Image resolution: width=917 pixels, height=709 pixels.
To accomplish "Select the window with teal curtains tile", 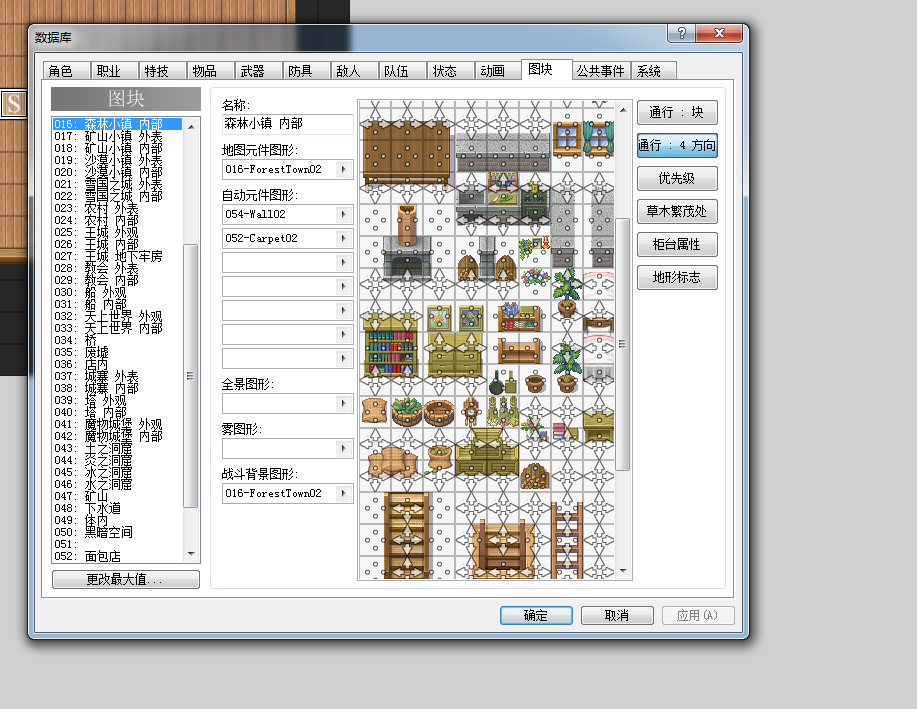I will (x=598, y=139).
